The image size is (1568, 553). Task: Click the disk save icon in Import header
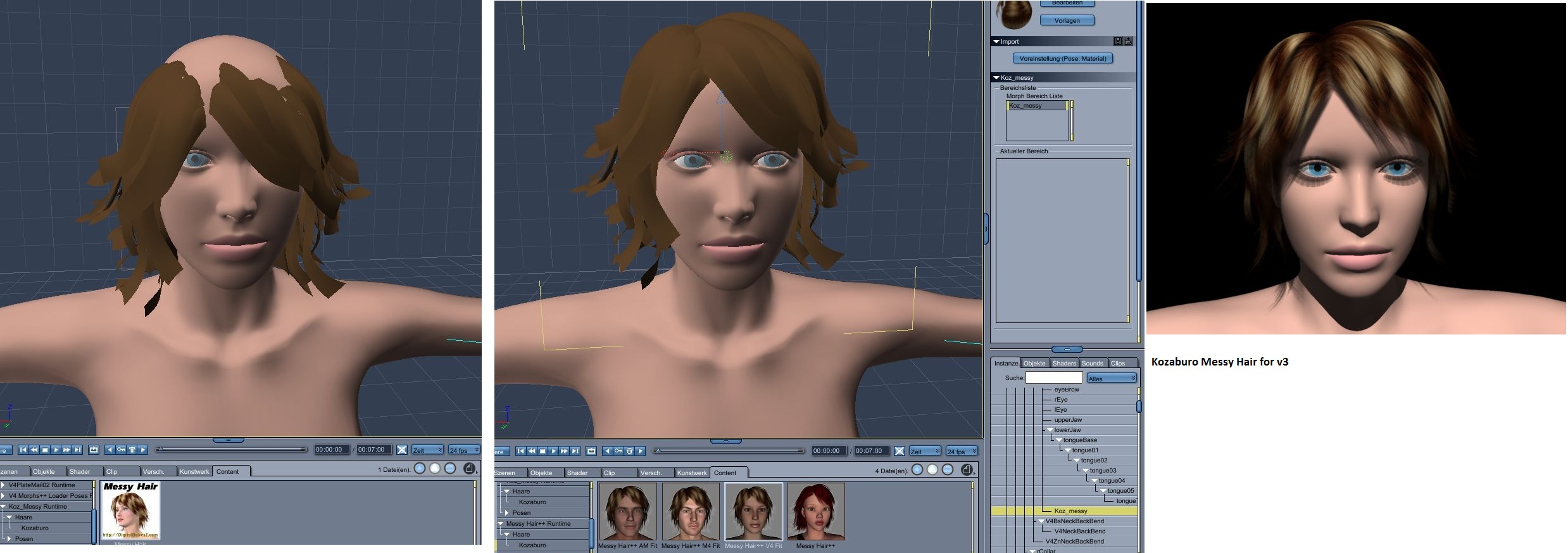point(1118,41)
